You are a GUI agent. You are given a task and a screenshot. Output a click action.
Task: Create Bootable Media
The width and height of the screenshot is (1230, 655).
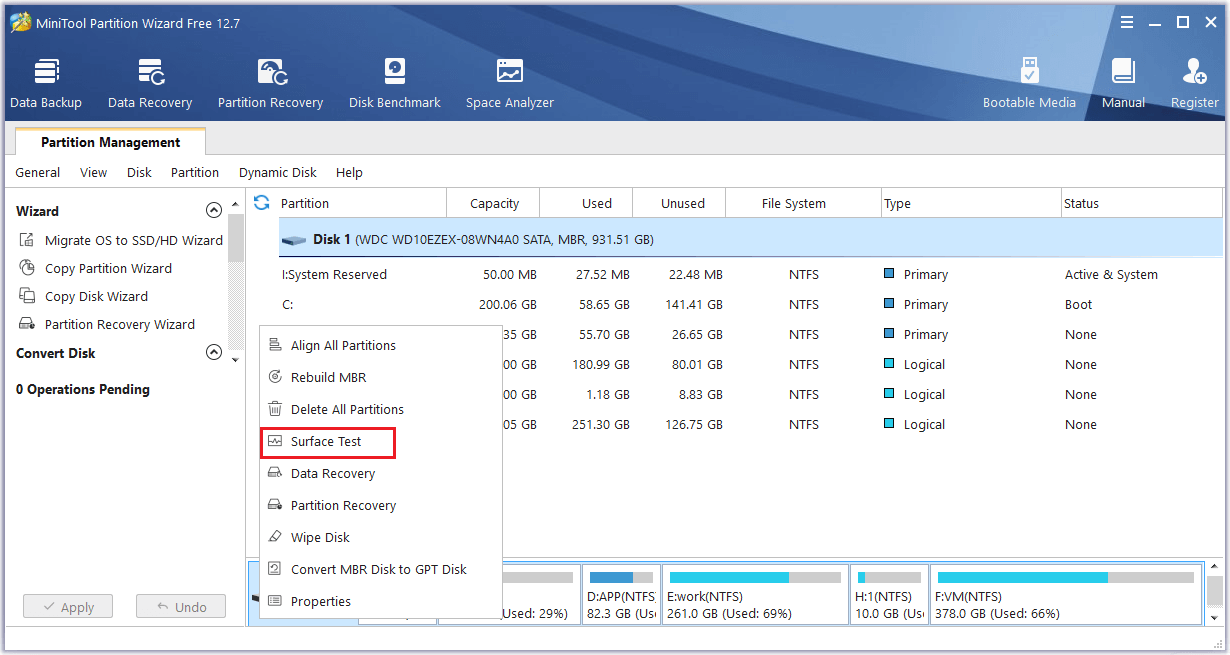(1029, 84)
